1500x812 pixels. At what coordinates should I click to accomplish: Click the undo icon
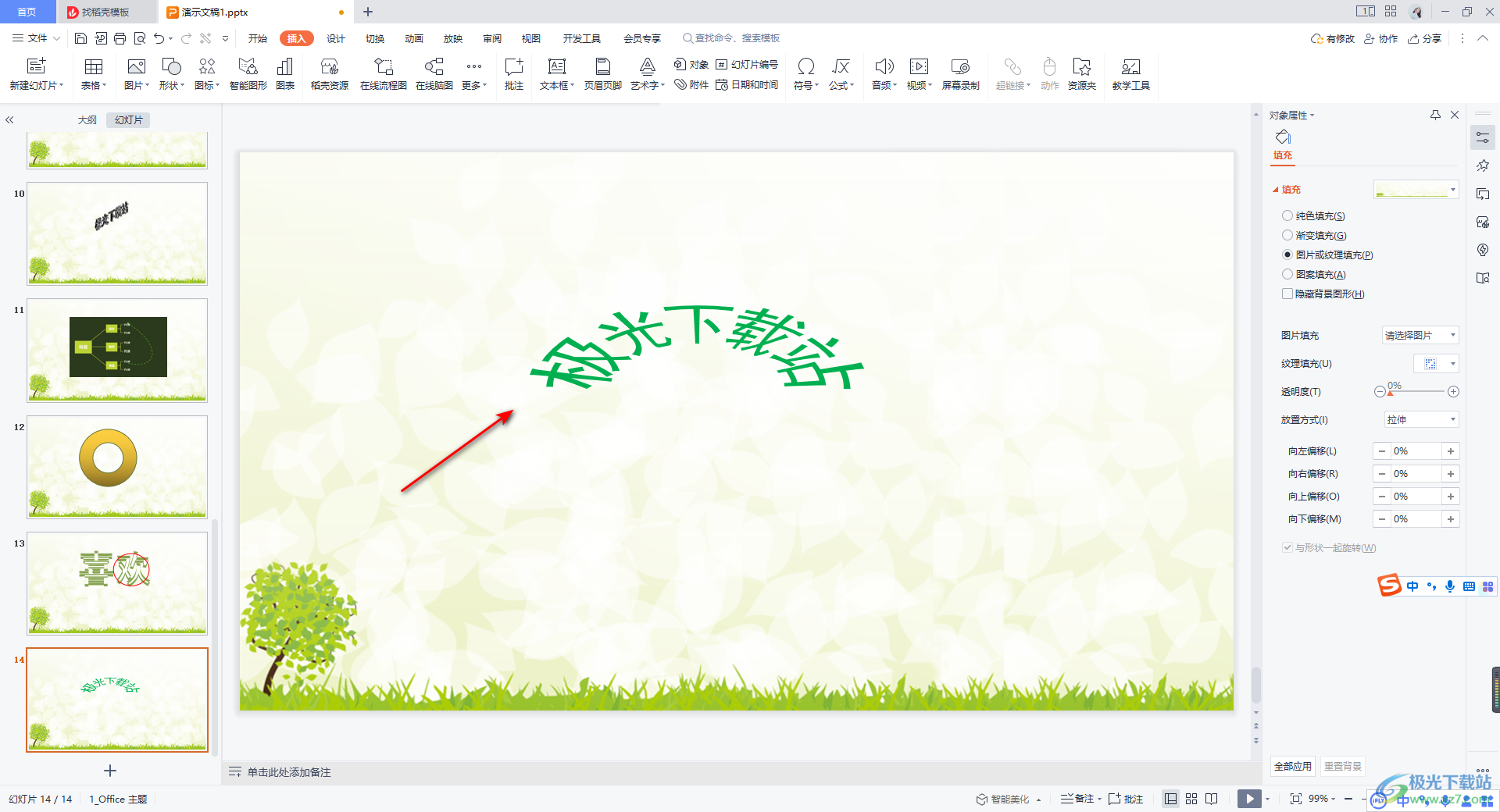coord(159,38)
